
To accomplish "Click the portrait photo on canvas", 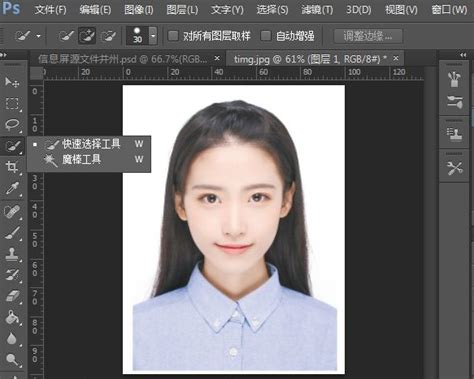I will tap(234, 229).
